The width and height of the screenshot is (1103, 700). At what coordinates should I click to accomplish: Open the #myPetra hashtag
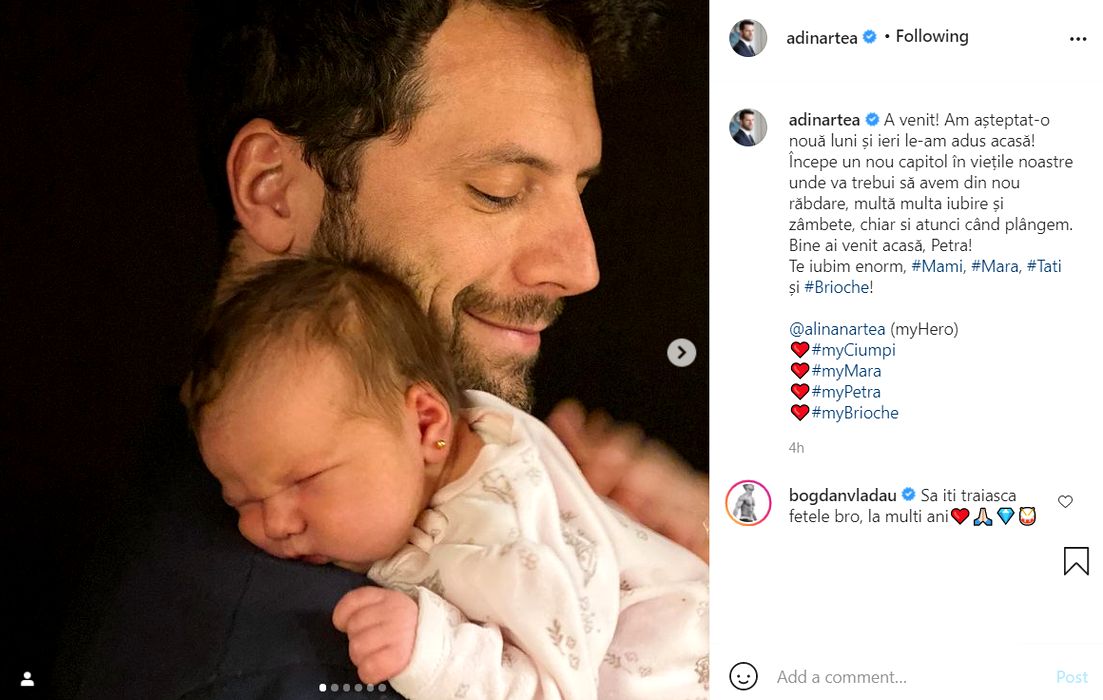(x=846, y=392)
